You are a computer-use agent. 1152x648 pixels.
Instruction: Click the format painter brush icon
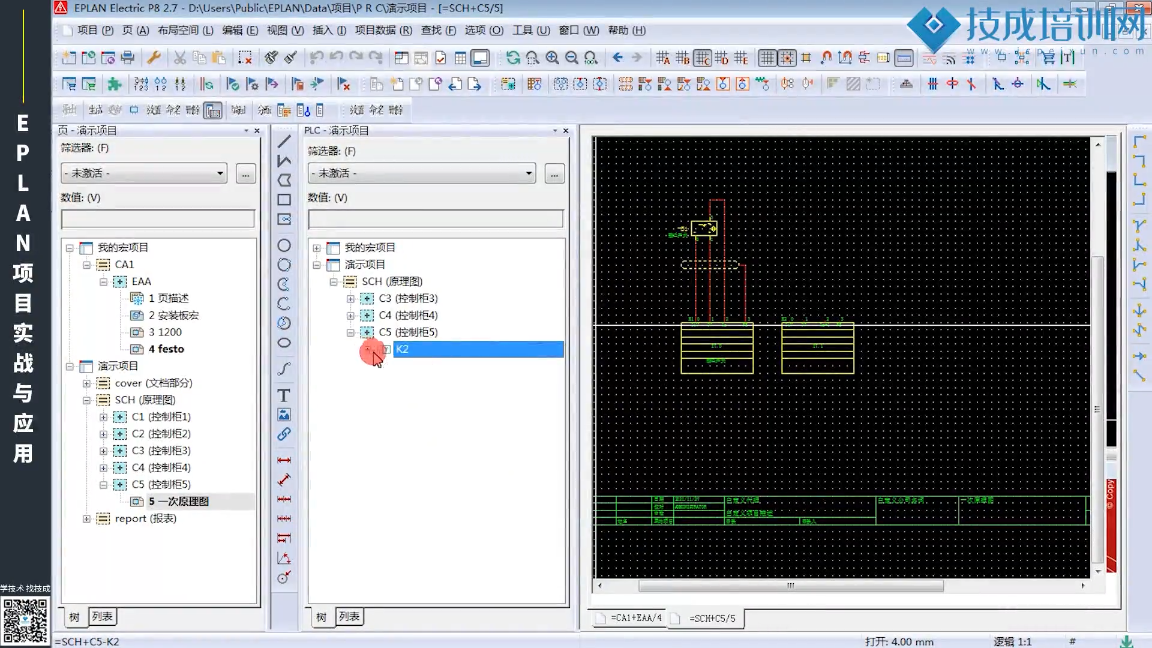click(x=271, y=57)
